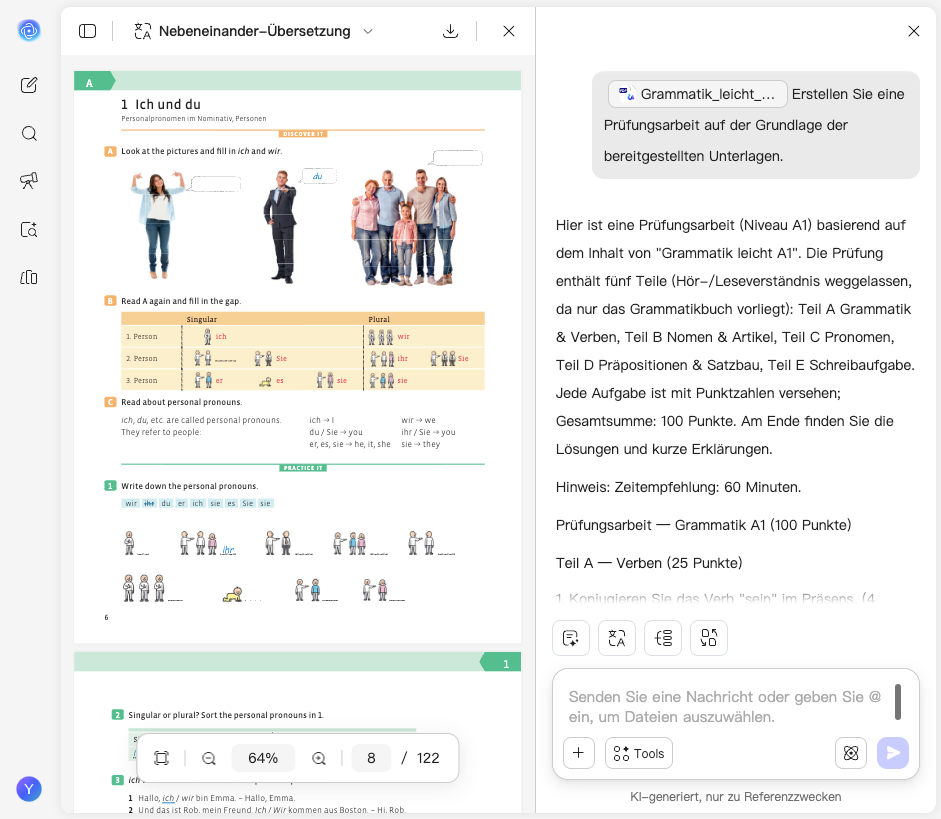Zoom in on the PDF page
Viewport: 941px width, 819px height.
[319, 758]
